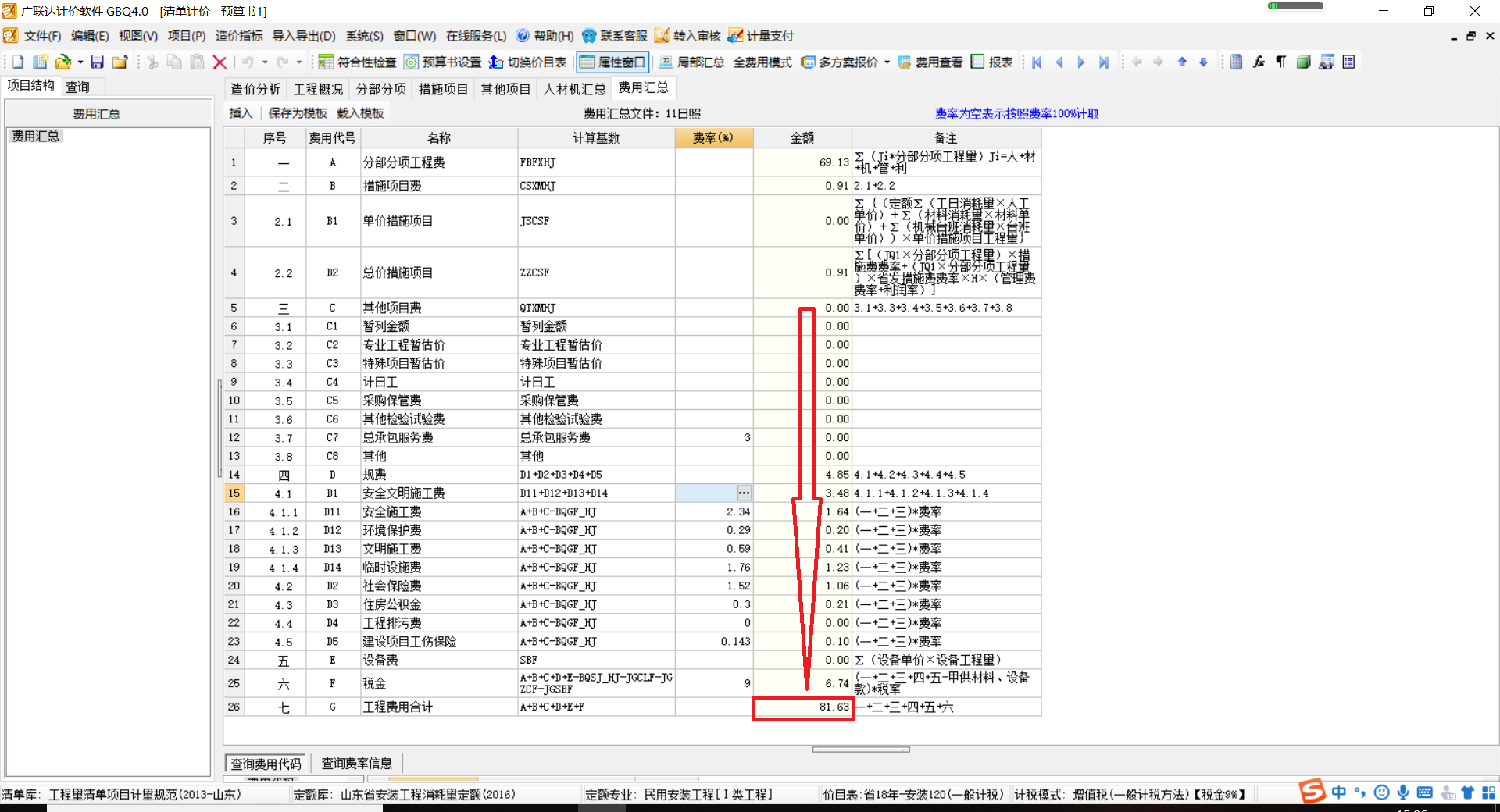Click the Save disk icon
1500x812 pixels.
tap(97, 62)
